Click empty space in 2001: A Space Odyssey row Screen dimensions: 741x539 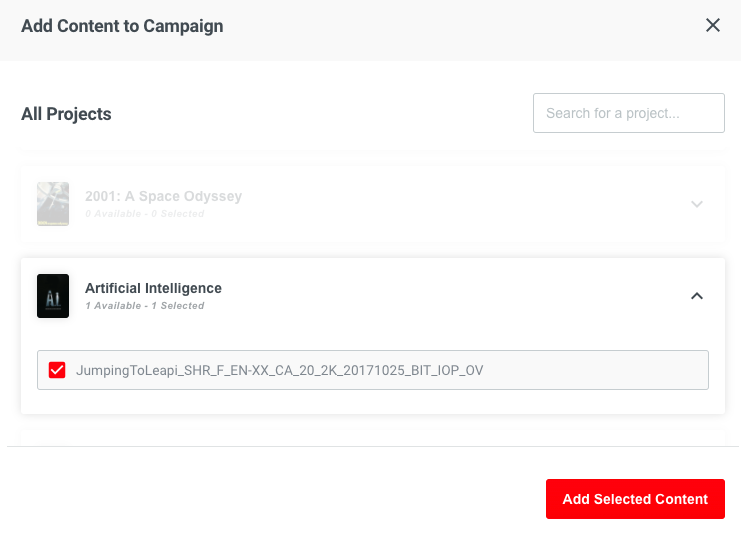click(450, 204)
